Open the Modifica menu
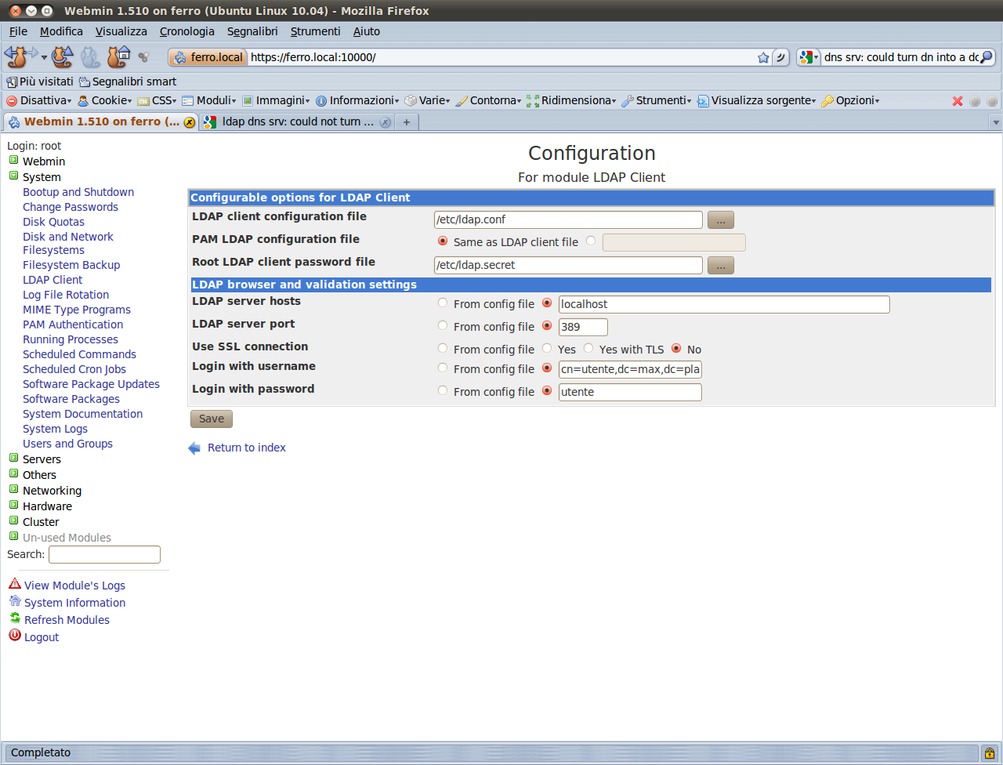Viewport: 1003px width, 765px height. (61, 31)
